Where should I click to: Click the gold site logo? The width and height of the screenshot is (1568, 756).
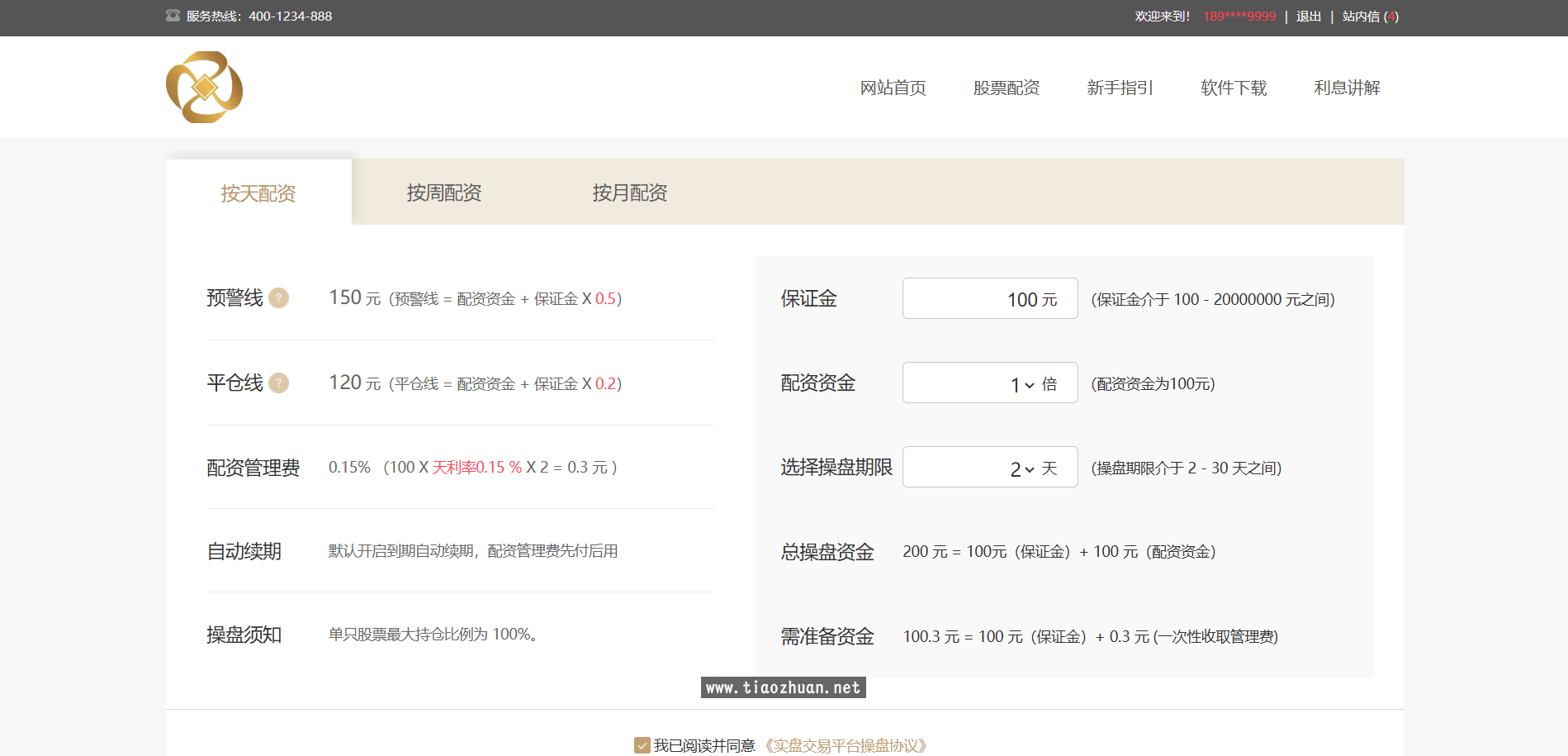pyautogui.click(x=204, y=88)
